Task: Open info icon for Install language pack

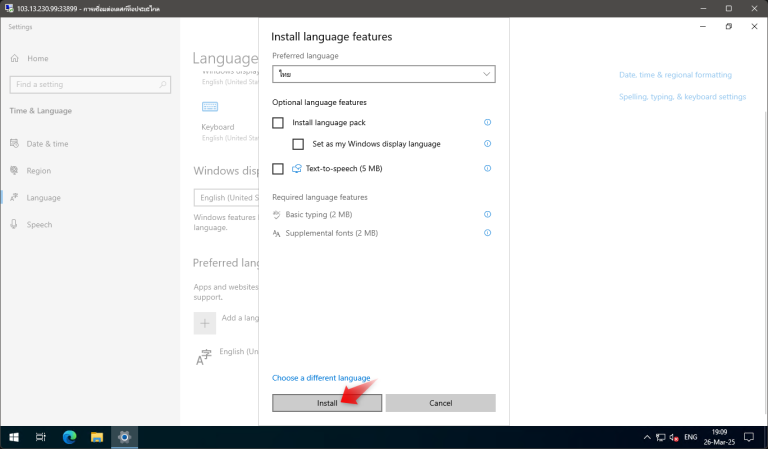Action: [487, 122]
